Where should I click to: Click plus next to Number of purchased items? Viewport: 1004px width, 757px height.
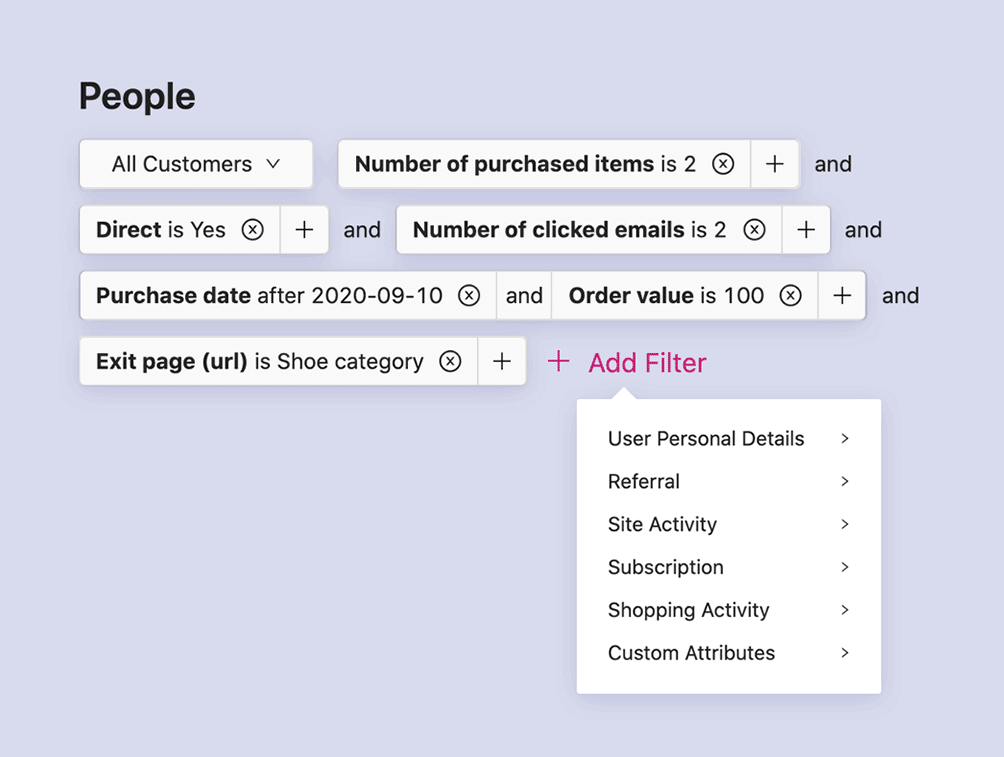pos(775,164)
